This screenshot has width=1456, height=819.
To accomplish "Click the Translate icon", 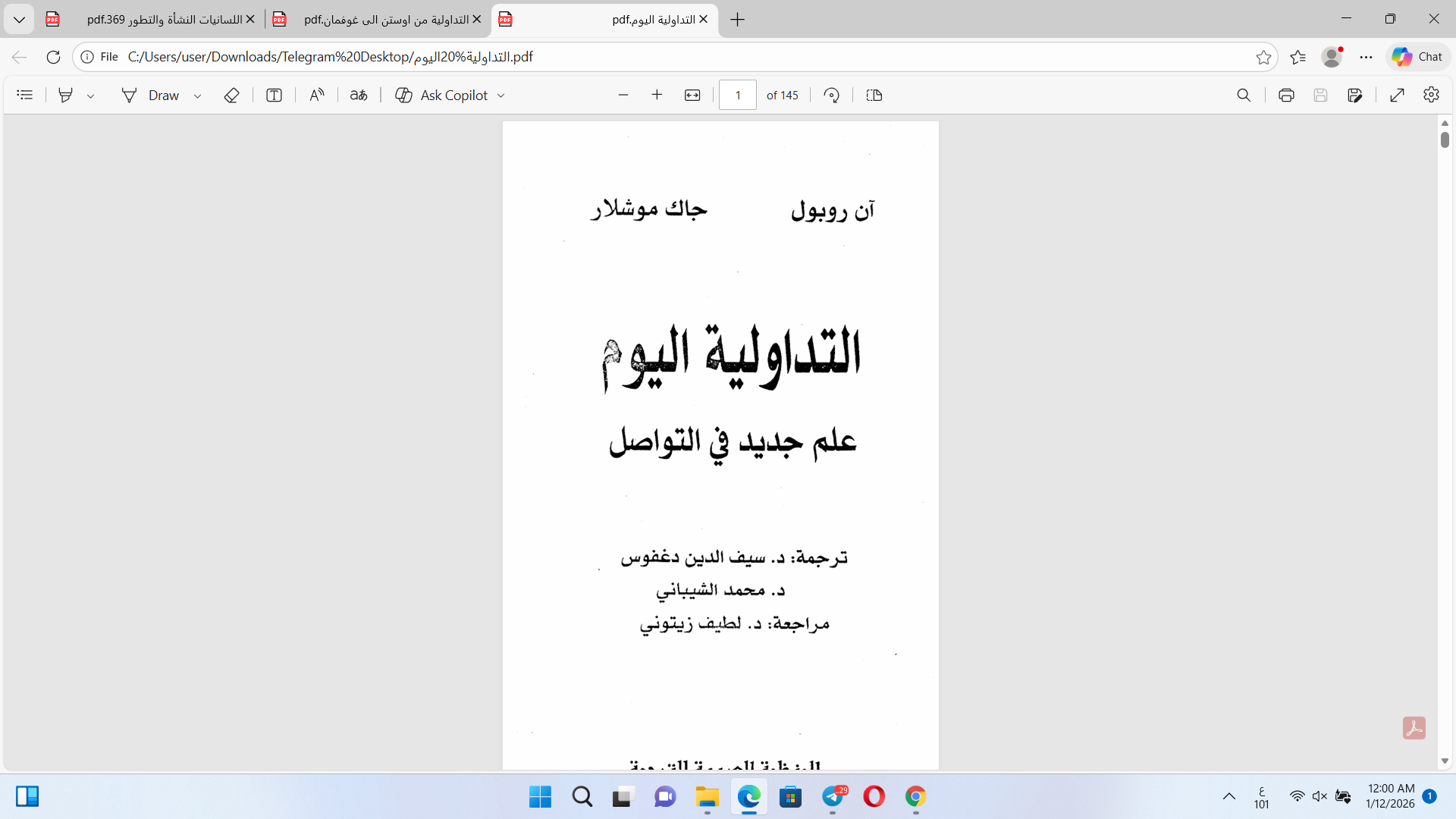I will point(359,95).
